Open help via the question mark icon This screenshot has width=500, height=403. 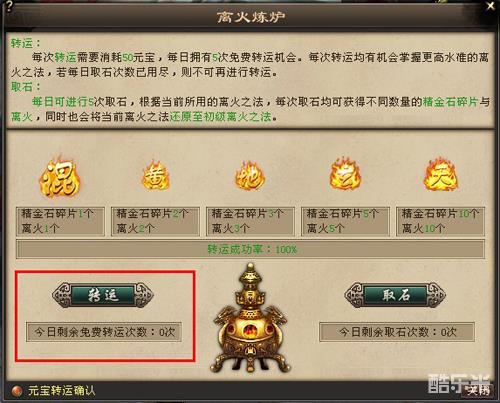tap(9, 7)
